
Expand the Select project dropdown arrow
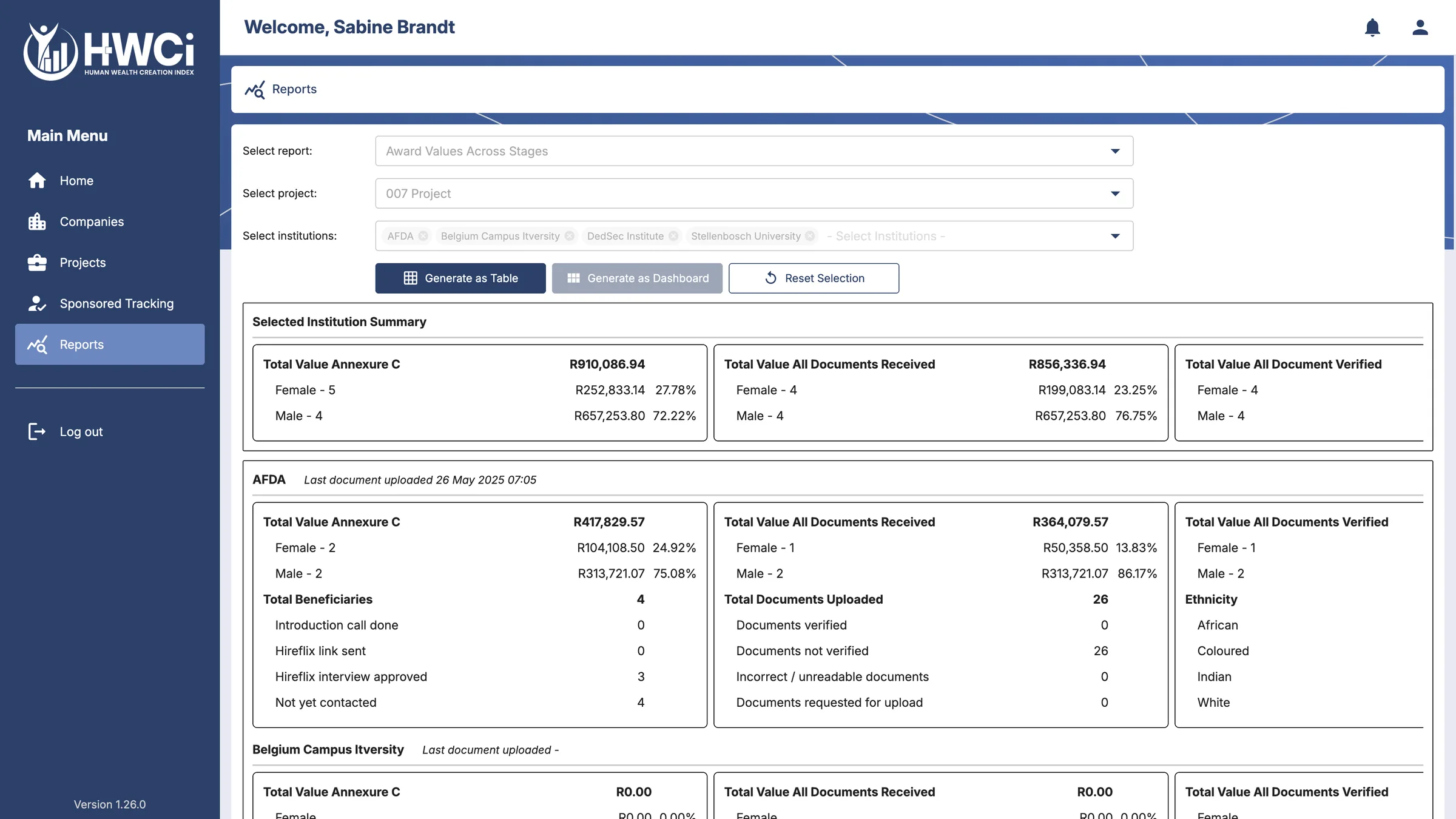(1115, 194)
